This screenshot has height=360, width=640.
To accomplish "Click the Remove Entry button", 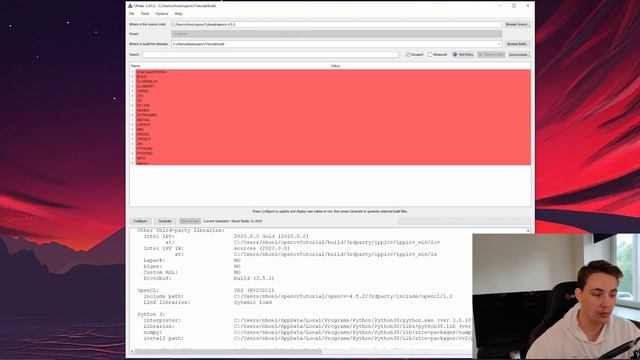I will tap(491, 54).
